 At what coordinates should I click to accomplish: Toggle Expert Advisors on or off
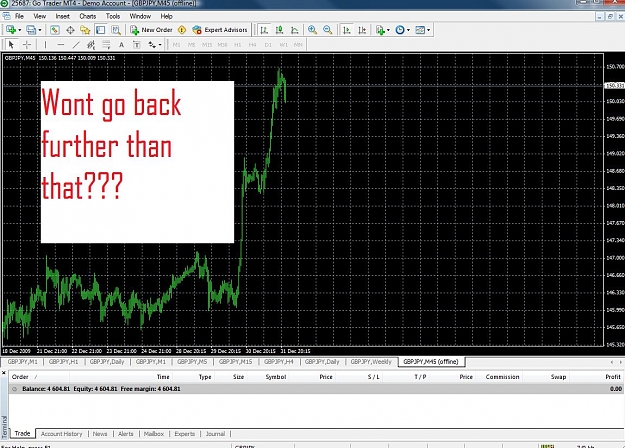tap(220, 30)
